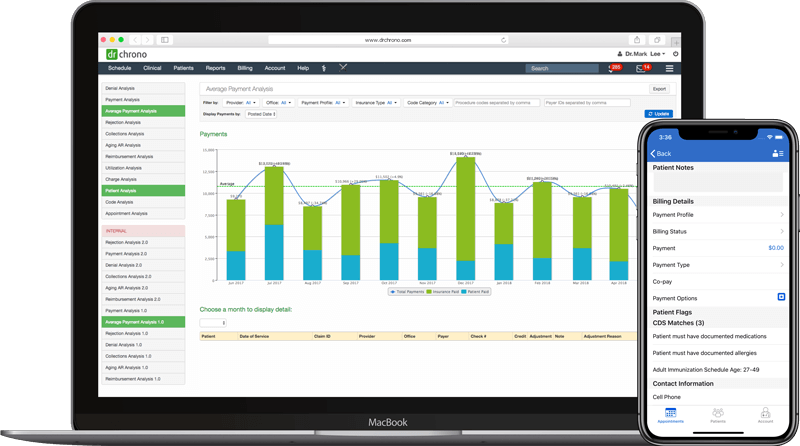Open the Reports menu

pos(215,68)
